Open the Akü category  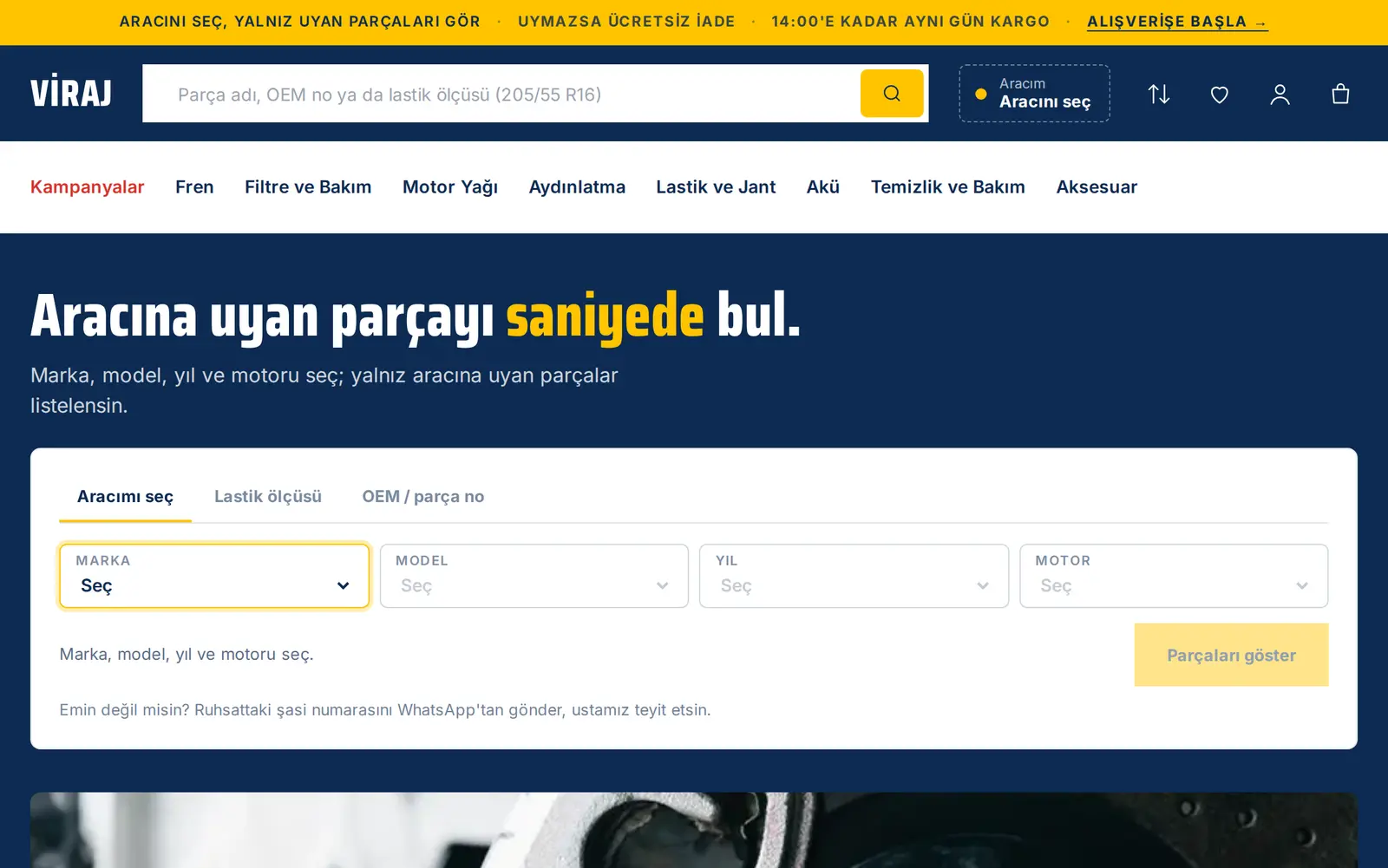823,187
